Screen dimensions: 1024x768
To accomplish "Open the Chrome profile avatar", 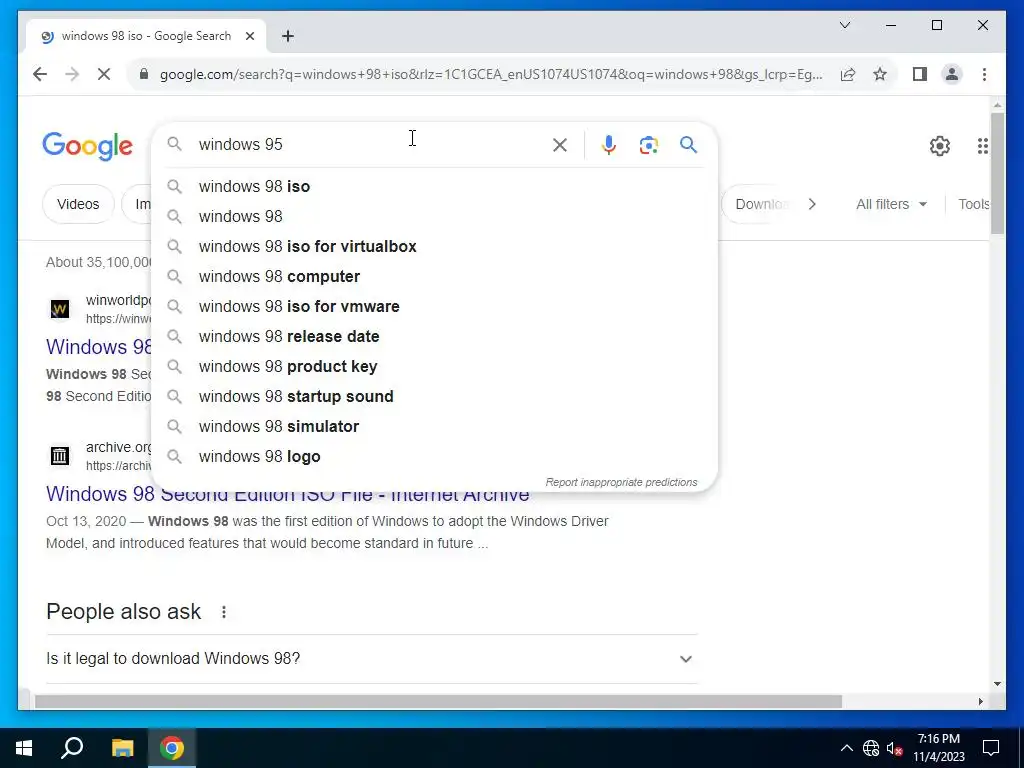I will point(952,74).
